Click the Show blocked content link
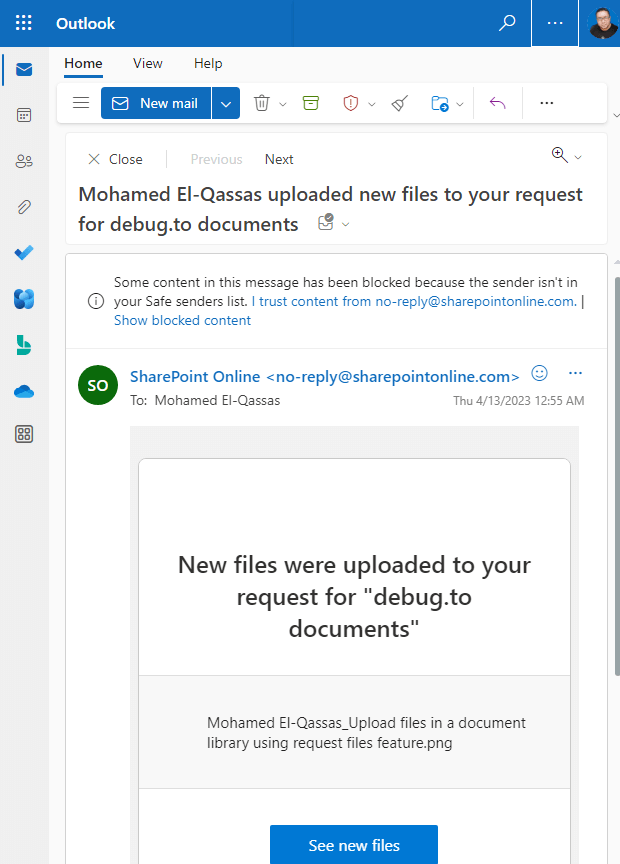620x864 pixels. click(x=182, y=321)
